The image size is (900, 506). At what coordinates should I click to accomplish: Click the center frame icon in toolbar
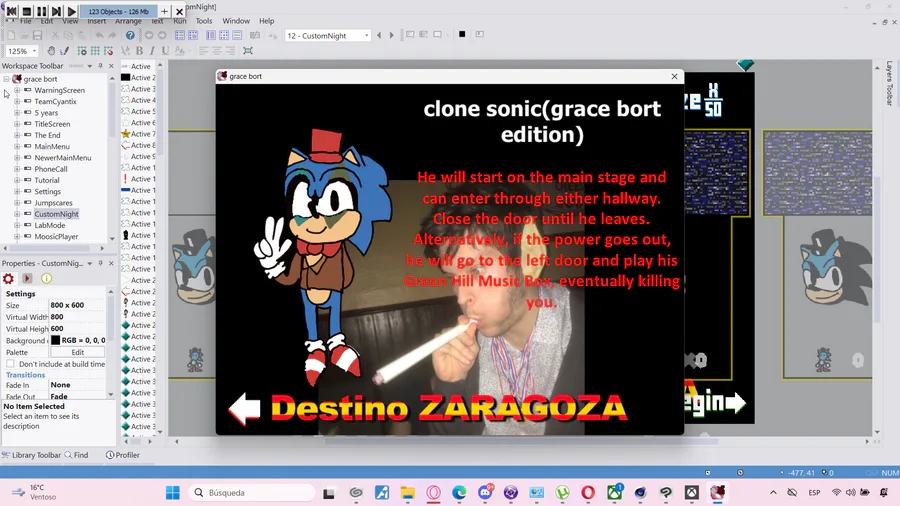pos(248,50)
